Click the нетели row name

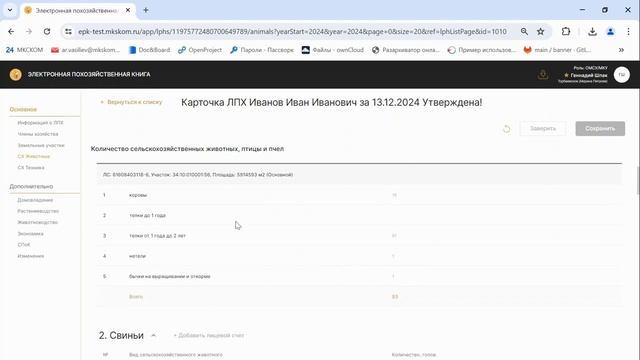[138, 256]
